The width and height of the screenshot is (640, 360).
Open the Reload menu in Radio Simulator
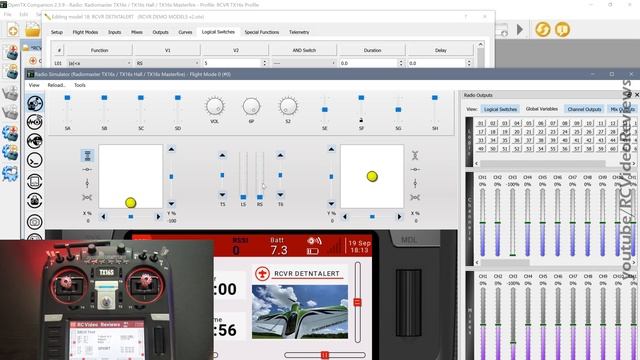[x=56, y=85]
